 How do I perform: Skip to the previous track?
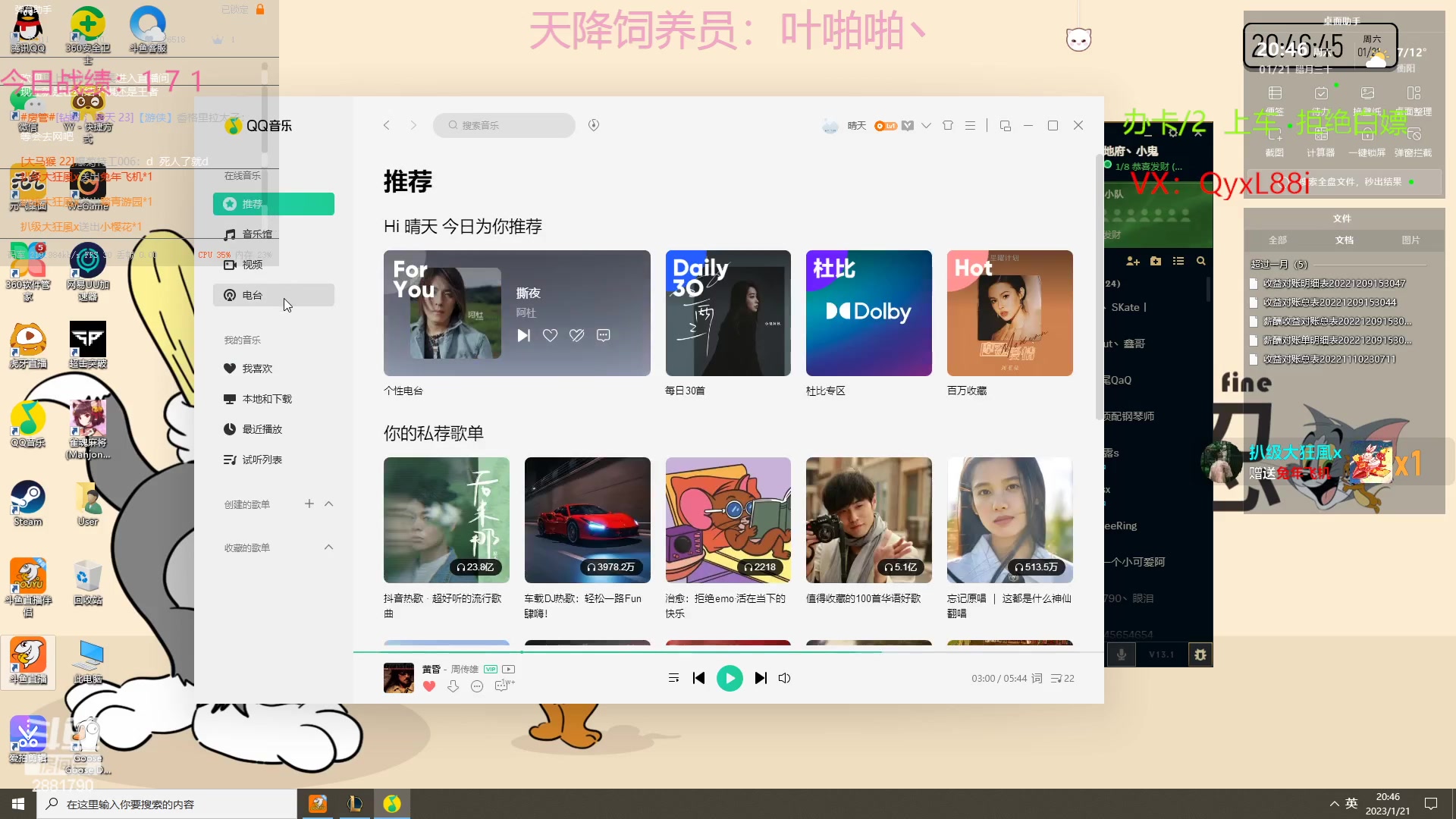click(x=699, y=678)
